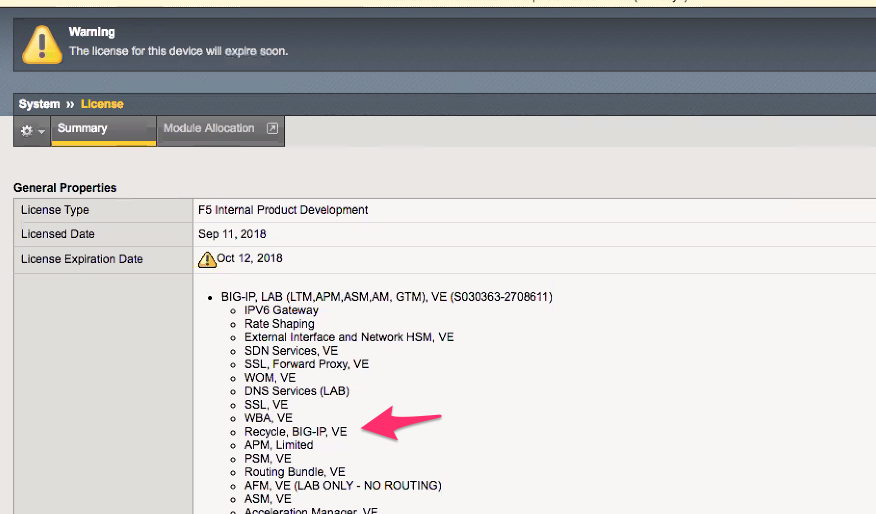Open the gear settings dropdown menu

(x=32, y=131)
